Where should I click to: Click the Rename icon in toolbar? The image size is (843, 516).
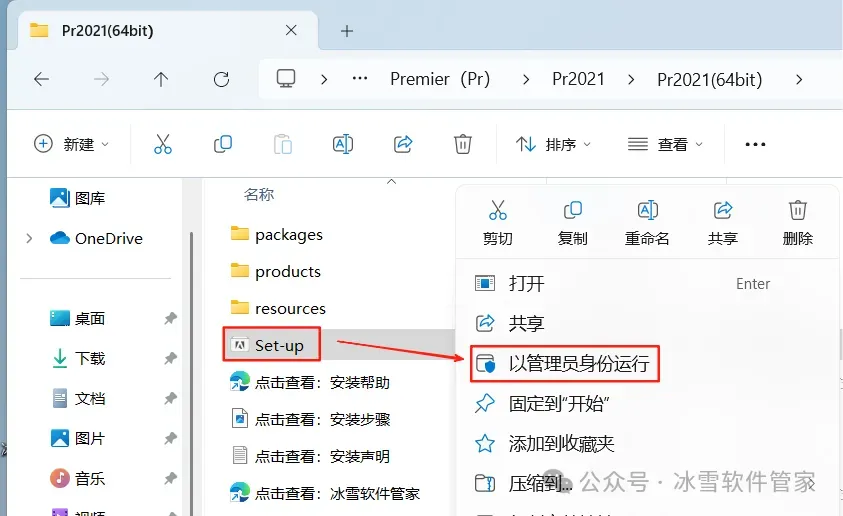343,144
